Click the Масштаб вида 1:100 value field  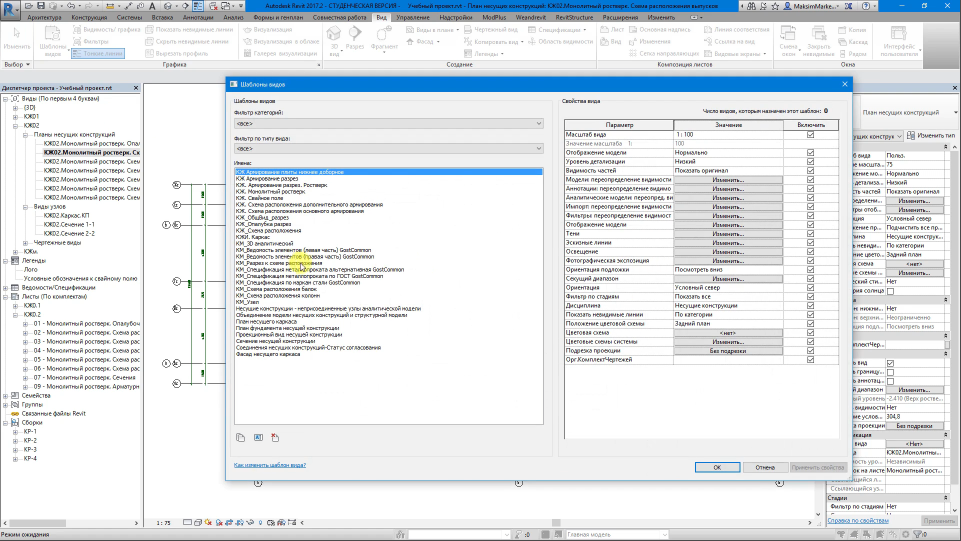tap(728, 134)
